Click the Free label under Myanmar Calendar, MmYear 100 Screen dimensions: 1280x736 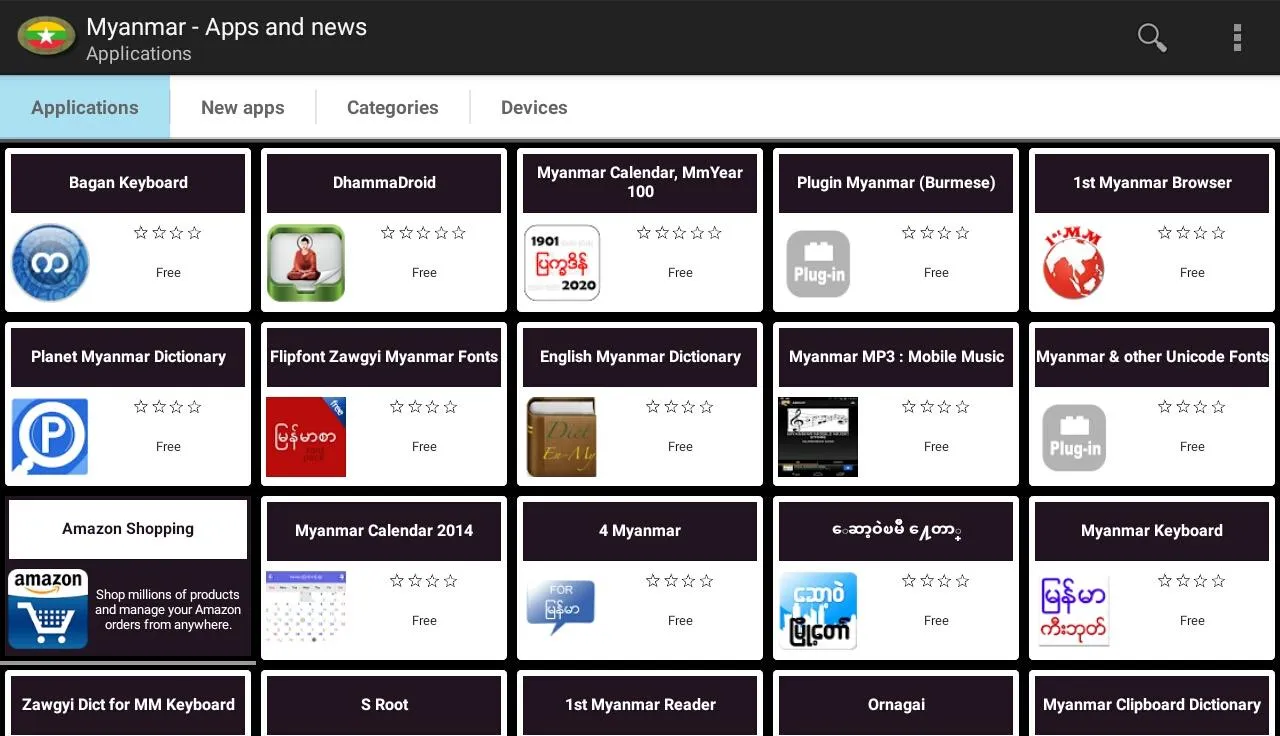pyautogui.click(x=680, y=273)
